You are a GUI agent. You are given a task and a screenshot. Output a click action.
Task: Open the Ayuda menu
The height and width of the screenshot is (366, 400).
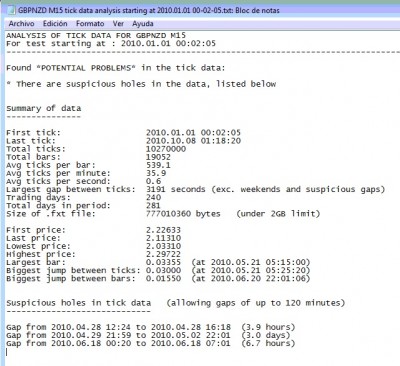143,24
